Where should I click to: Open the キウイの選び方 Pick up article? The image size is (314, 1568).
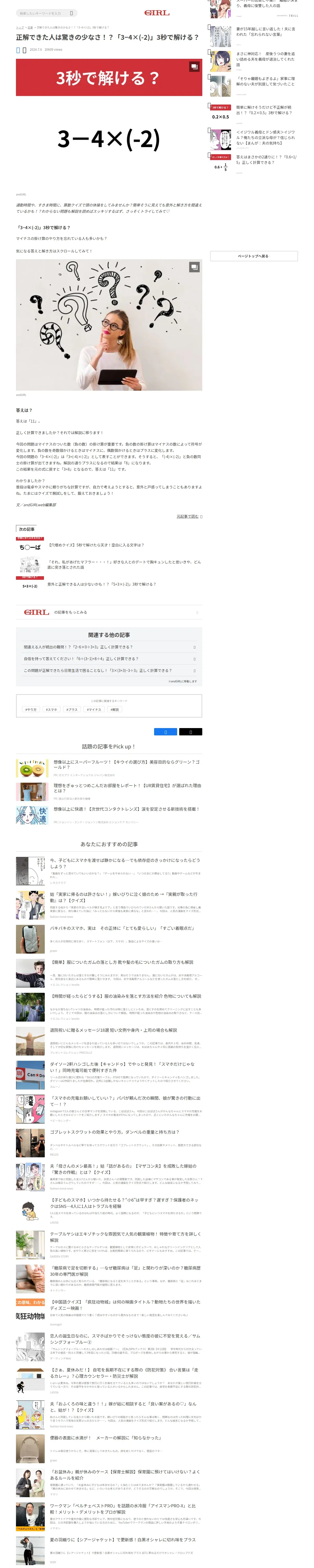127,764
